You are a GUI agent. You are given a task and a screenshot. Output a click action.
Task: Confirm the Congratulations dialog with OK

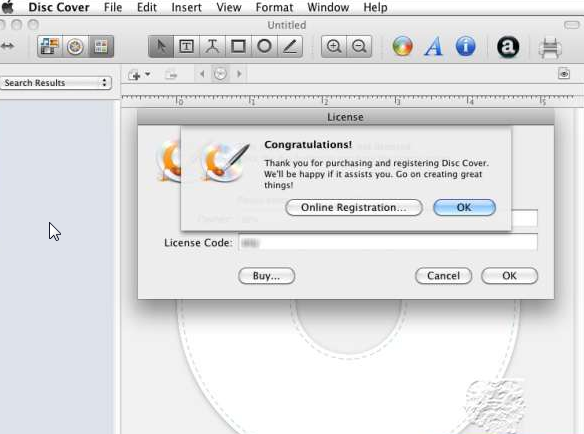(464, 208)
